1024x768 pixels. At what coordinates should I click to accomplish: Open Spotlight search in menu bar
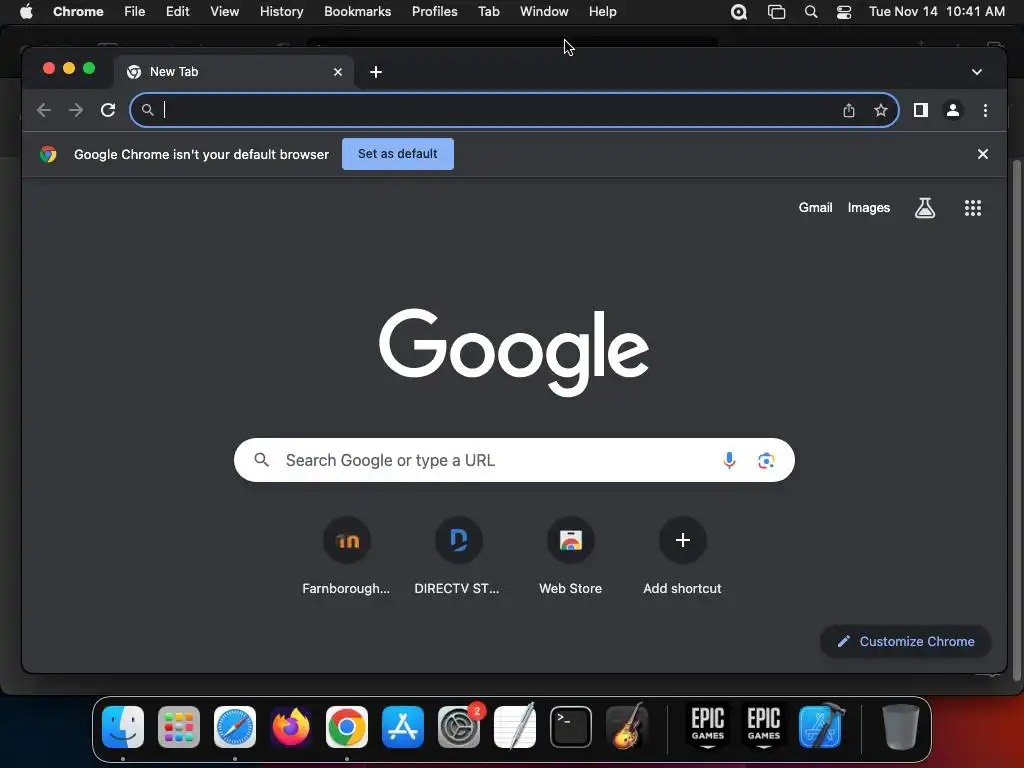[x=810, y=12]
